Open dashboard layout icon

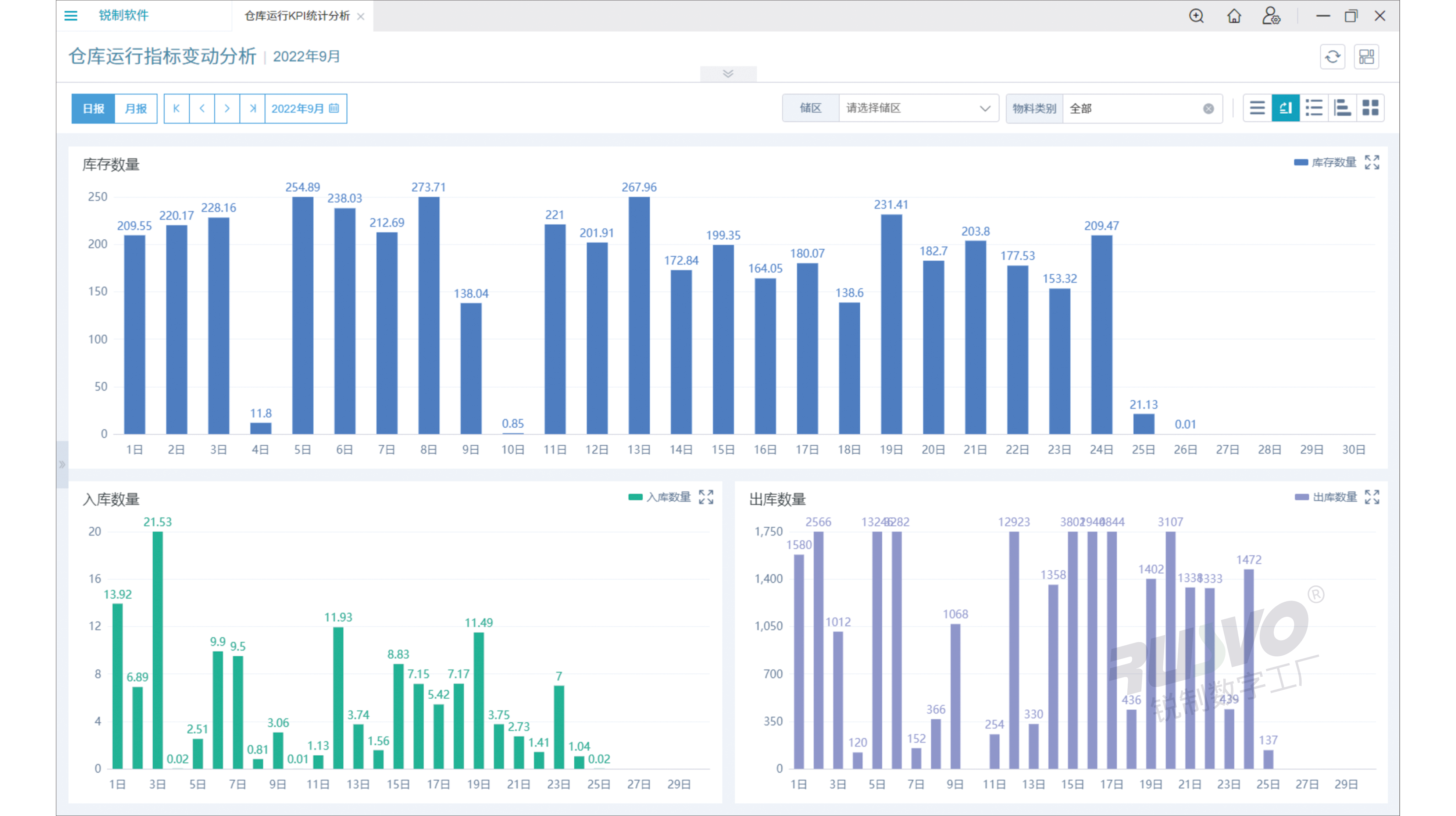pos(1366,57)
